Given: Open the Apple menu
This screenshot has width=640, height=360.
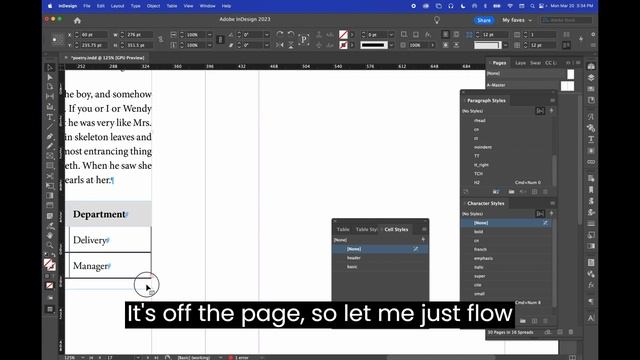Looking at the screenshot, I should click(50, 6).
